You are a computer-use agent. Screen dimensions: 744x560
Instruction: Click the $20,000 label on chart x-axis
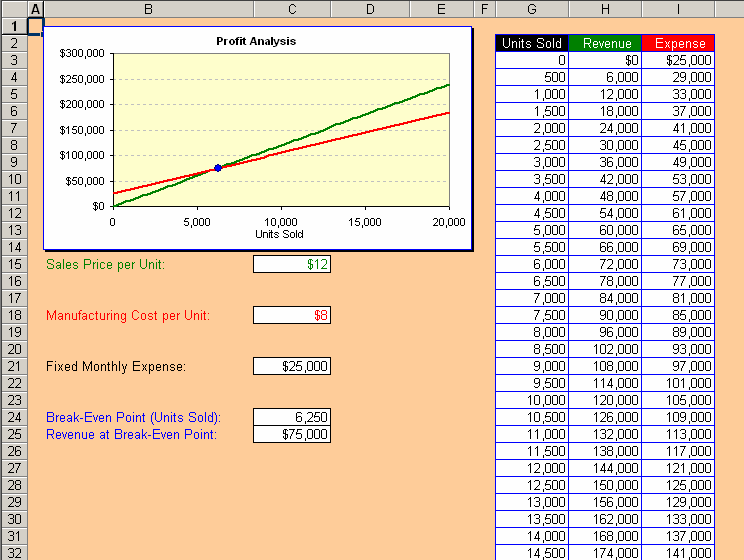tap(448, 222)
